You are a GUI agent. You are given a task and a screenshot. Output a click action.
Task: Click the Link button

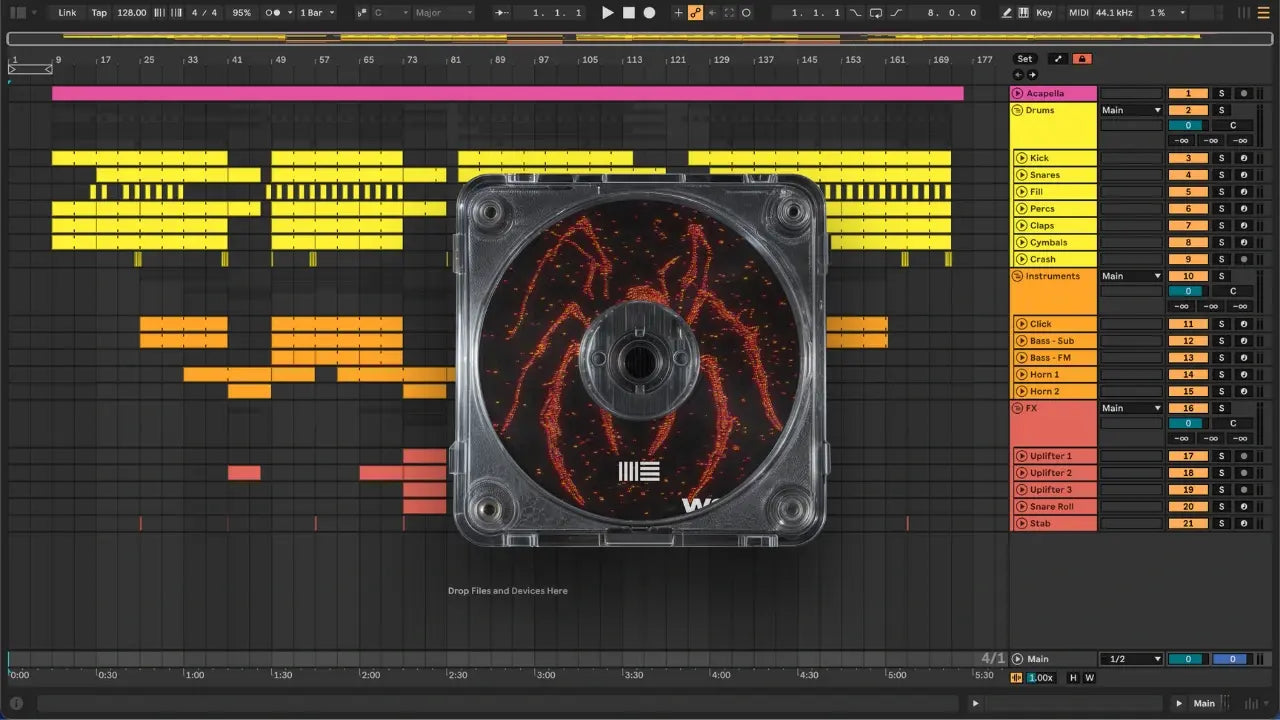[x=67, y=13]
